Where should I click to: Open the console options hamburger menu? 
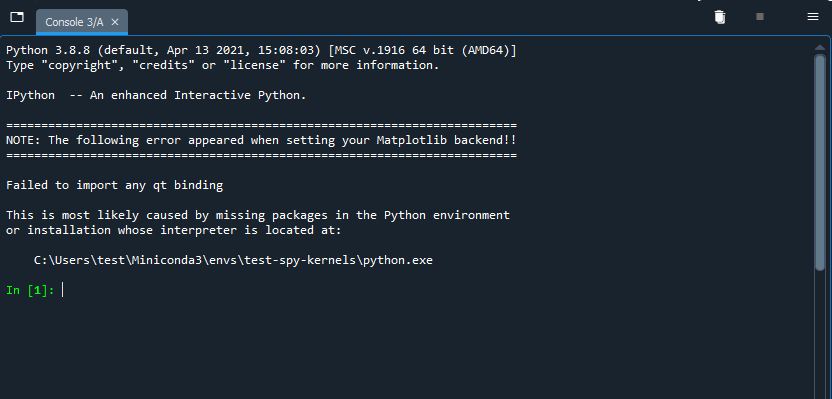click(812, 17)
